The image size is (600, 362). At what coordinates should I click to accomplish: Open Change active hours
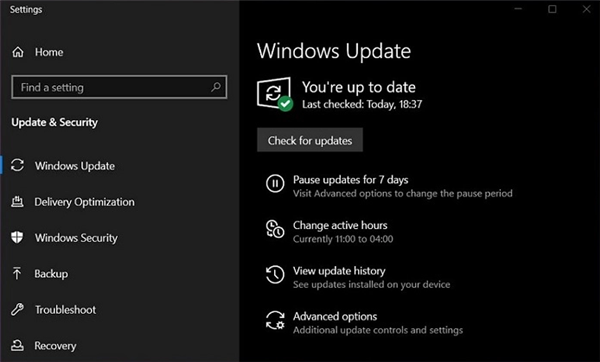[340, 225]
